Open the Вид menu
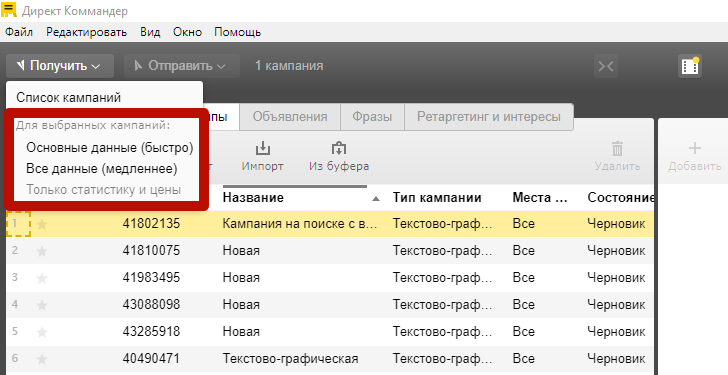This screenshot has width=728, height=375. click(150, 32)
